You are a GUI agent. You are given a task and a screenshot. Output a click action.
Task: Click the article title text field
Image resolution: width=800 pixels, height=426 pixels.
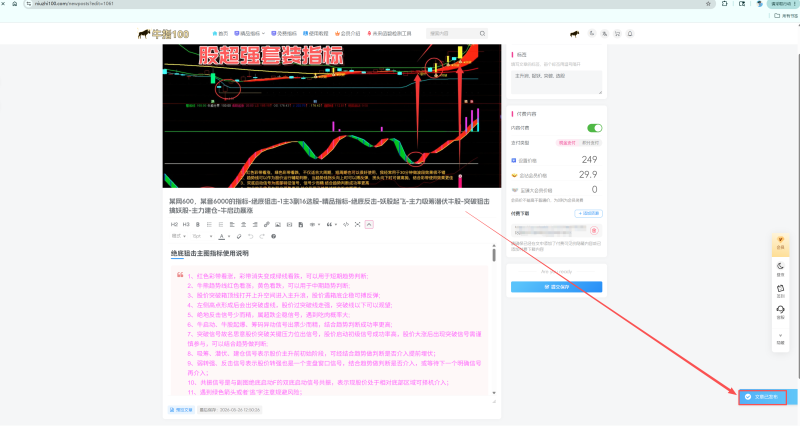coord(331,206)
